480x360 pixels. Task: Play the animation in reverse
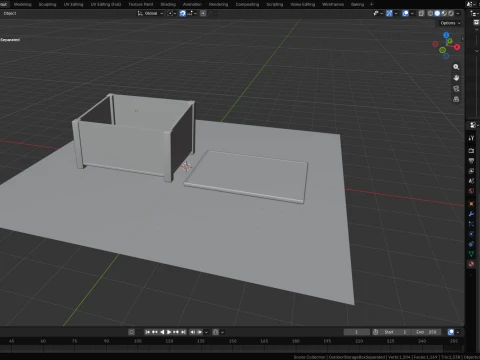162,332
